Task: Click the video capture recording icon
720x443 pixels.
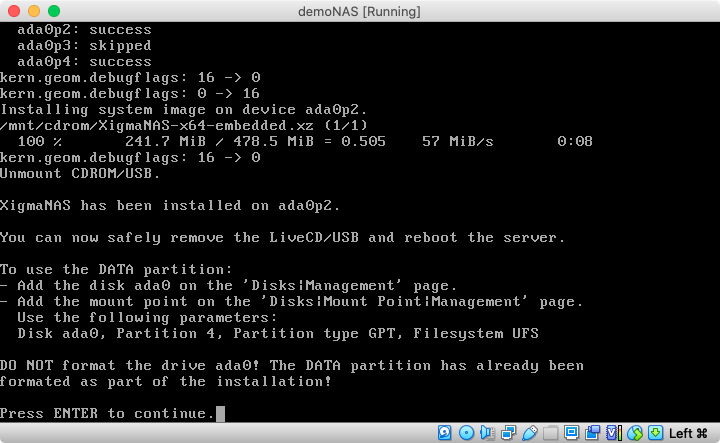Action: [x=593, y=433]
